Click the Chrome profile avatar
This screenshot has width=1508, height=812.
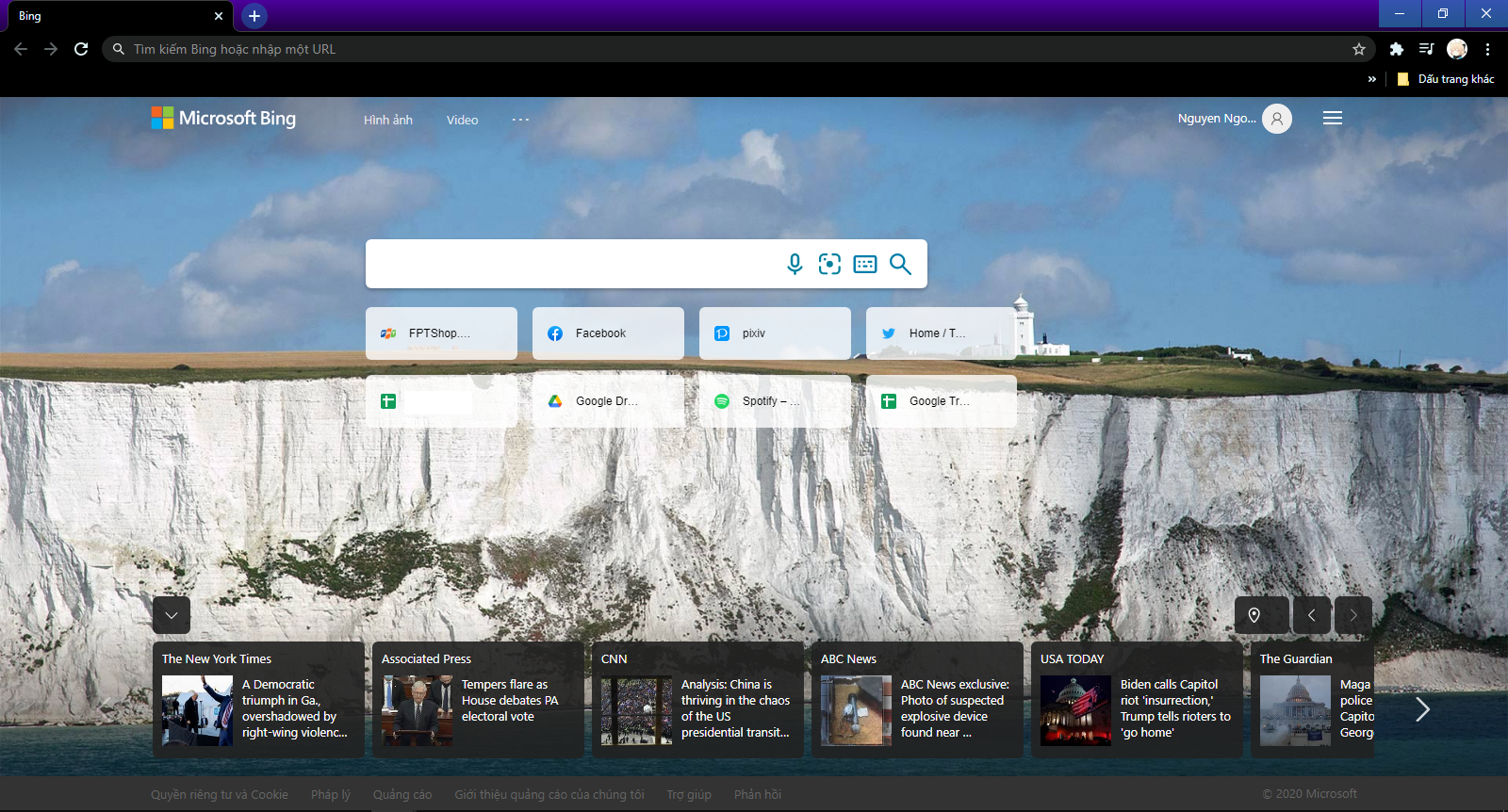click(x=1457, y=49)
